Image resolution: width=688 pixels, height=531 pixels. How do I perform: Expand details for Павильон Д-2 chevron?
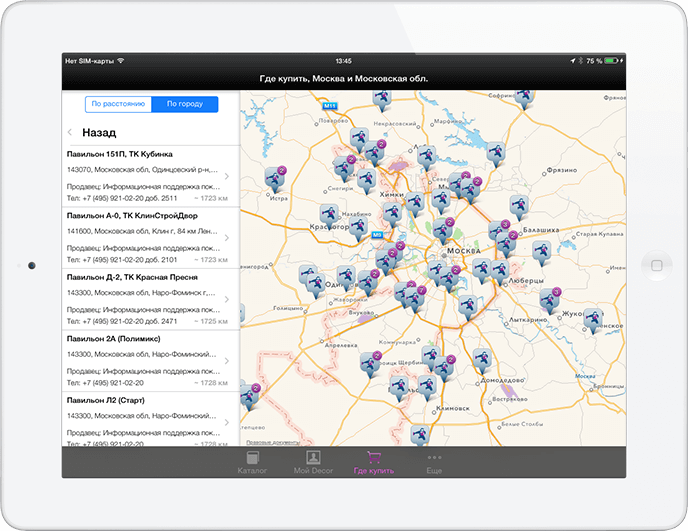pos(227,299)
